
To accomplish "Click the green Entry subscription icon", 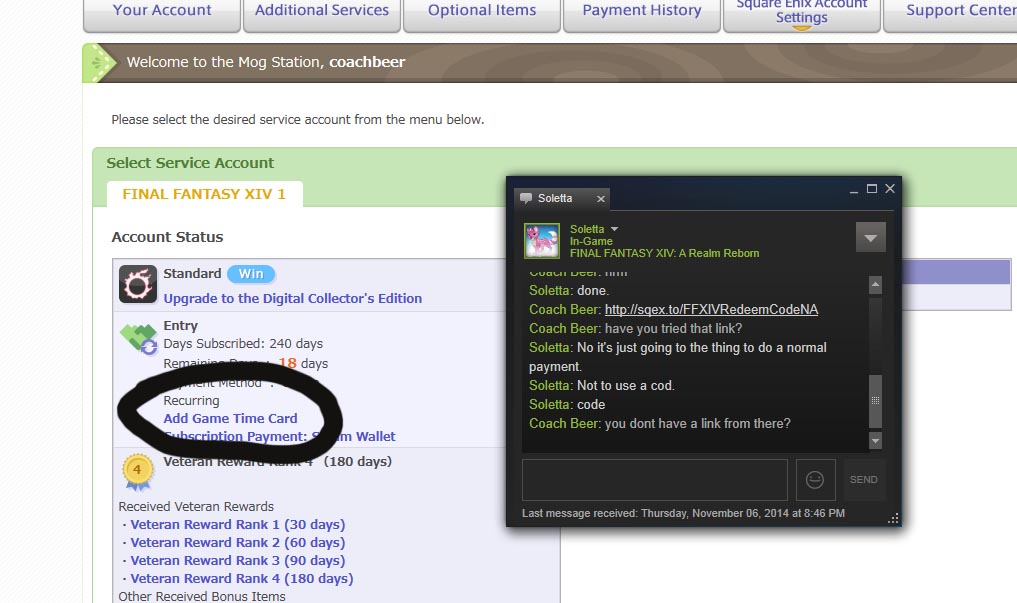I will click(139, 338).
